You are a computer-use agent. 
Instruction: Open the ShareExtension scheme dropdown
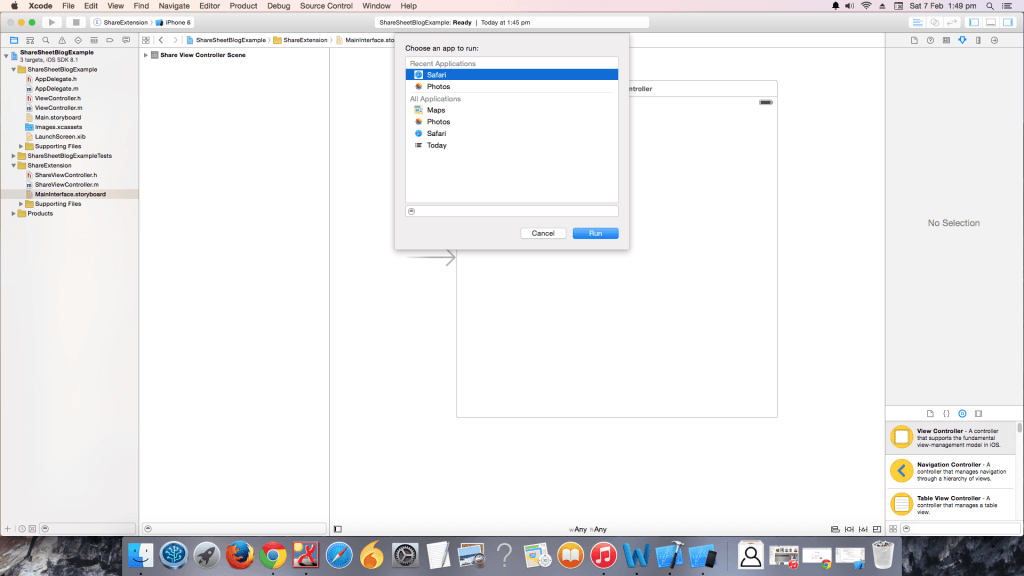click(x=121, y=22)
